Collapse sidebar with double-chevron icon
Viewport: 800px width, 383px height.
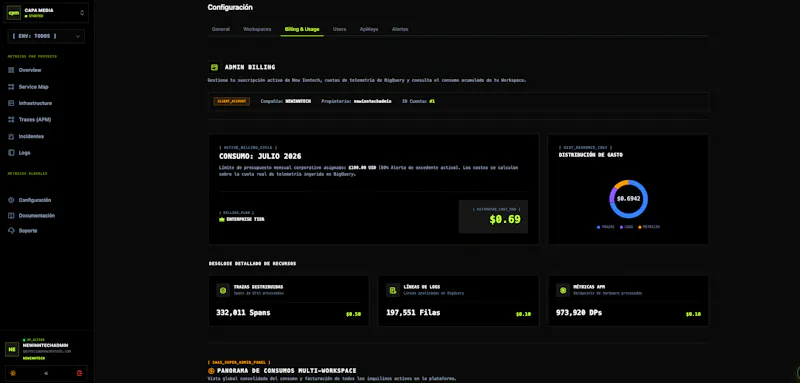[x=46, y=373]
